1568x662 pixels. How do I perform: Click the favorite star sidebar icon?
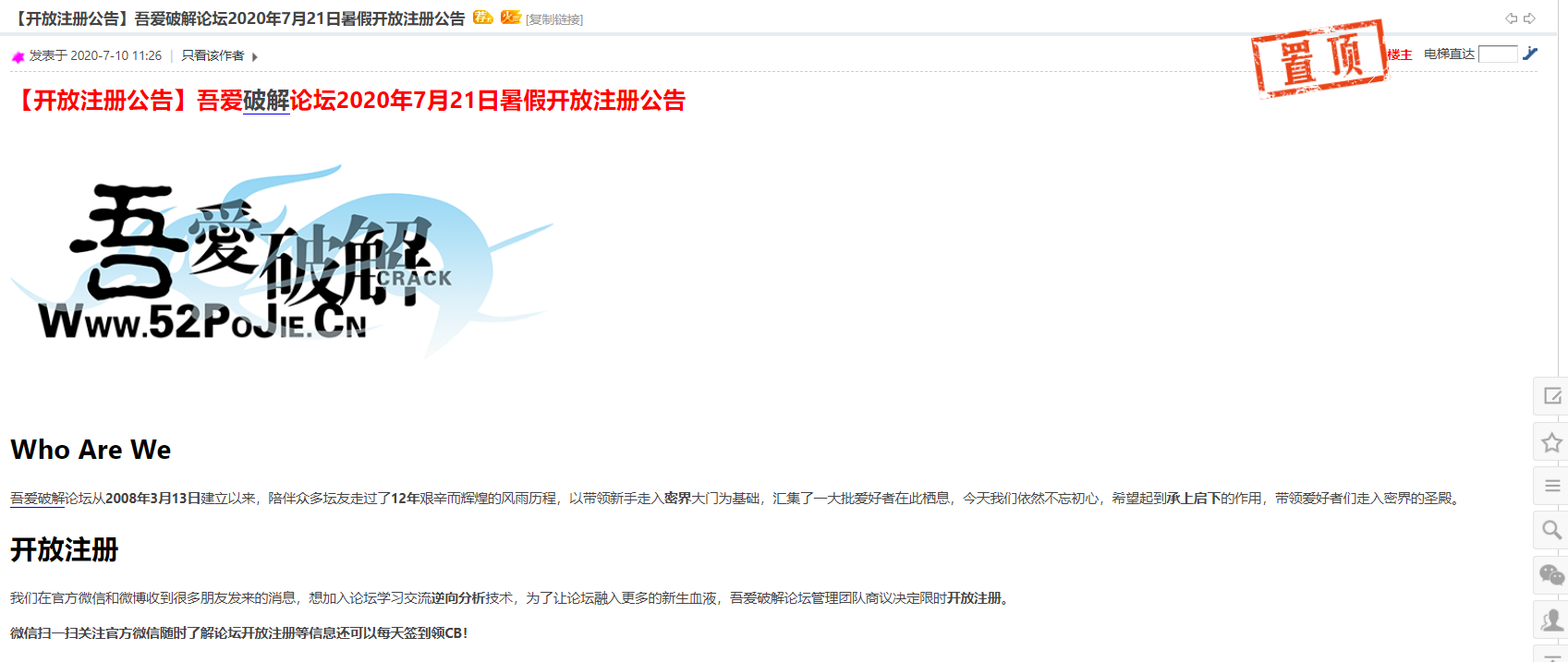1552,441
